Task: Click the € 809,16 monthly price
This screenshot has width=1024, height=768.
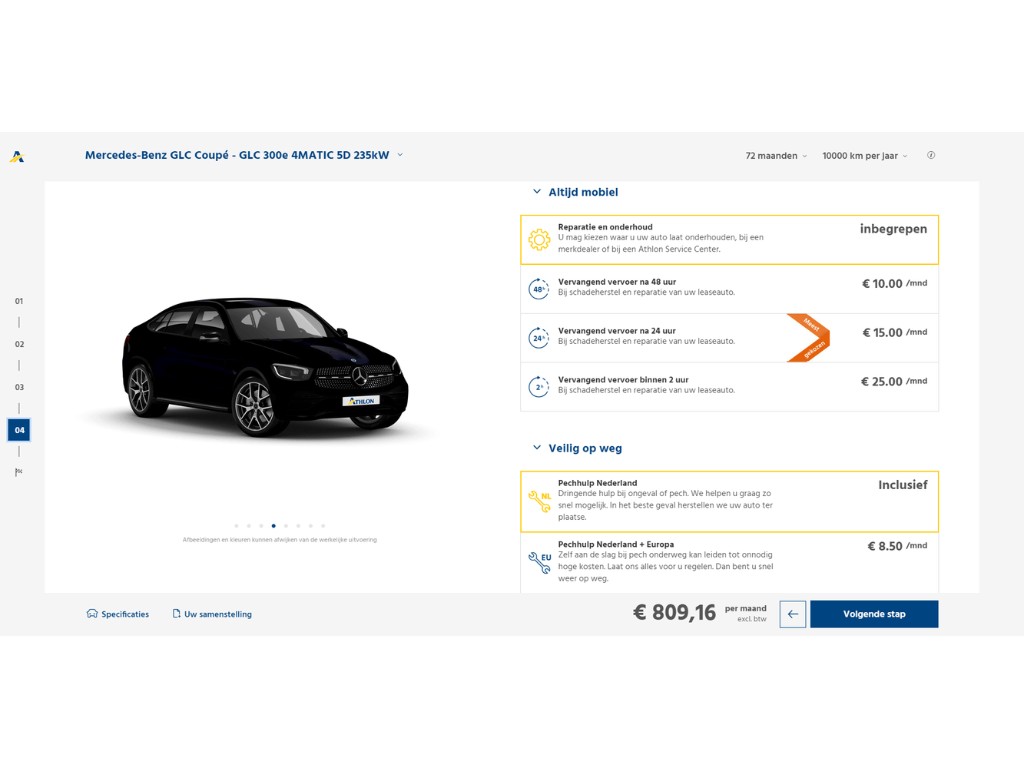Action: (x=675, y=613)
